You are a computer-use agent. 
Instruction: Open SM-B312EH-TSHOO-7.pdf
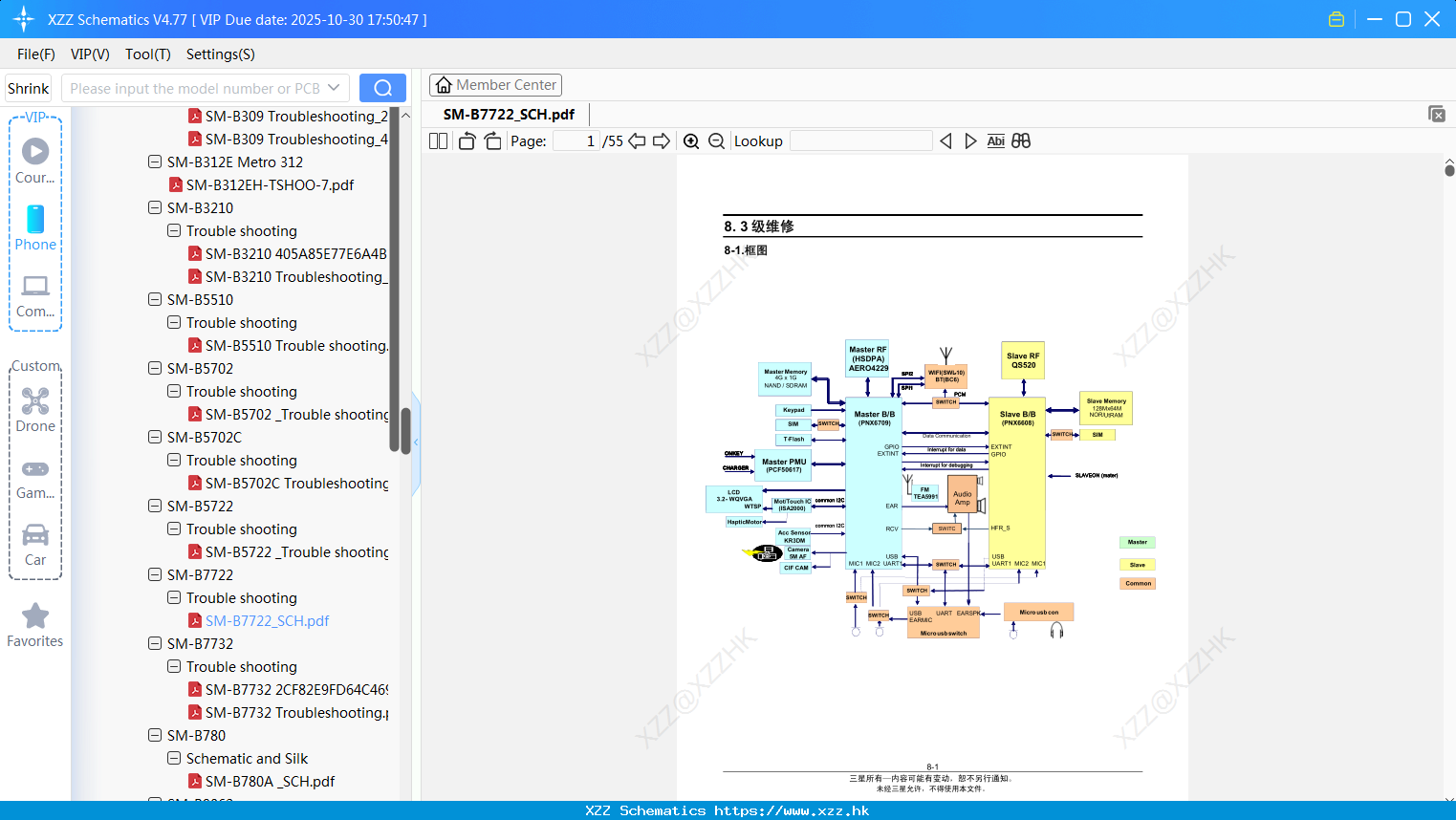(261, 184)
